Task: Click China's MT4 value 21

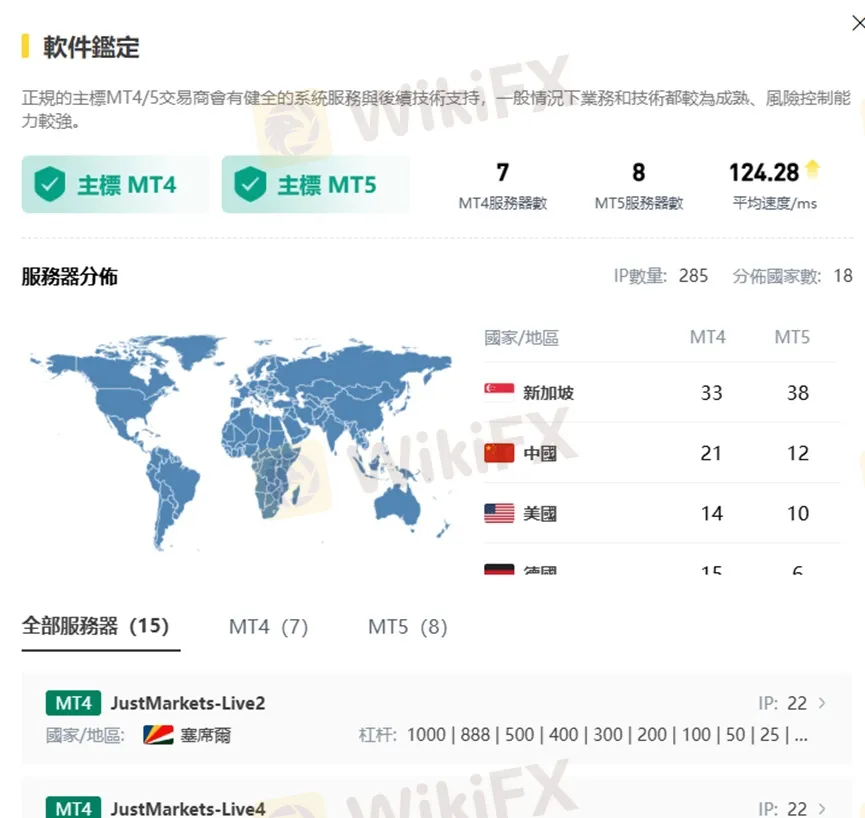Action: [711, 453]
